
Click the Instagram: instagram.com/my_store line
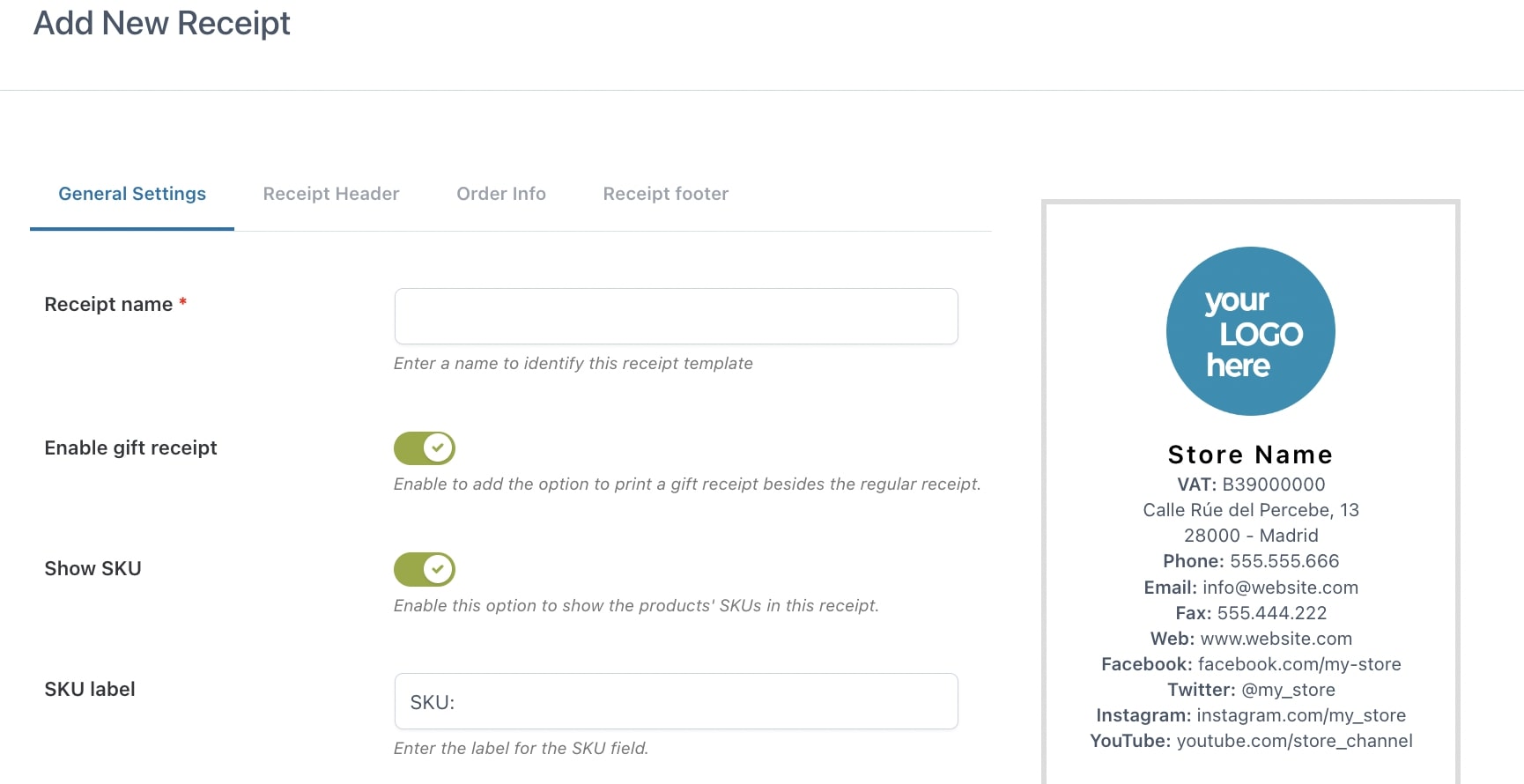(1251, 715)
